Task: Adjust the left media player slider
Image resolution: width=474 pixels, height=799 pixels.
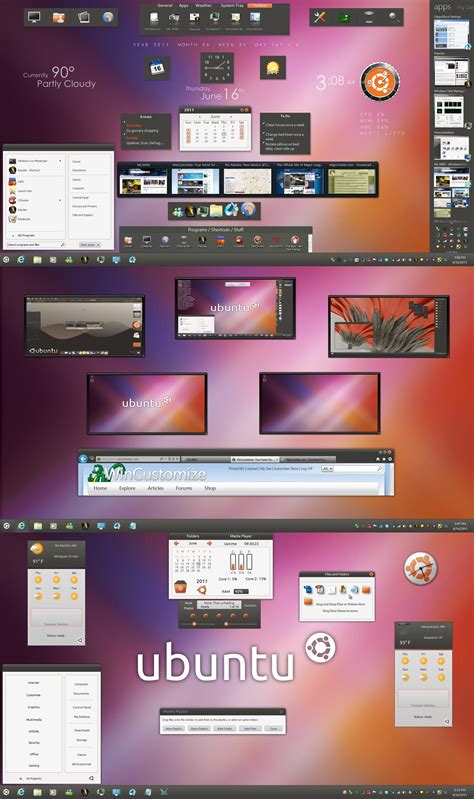Action: point(194,624)
